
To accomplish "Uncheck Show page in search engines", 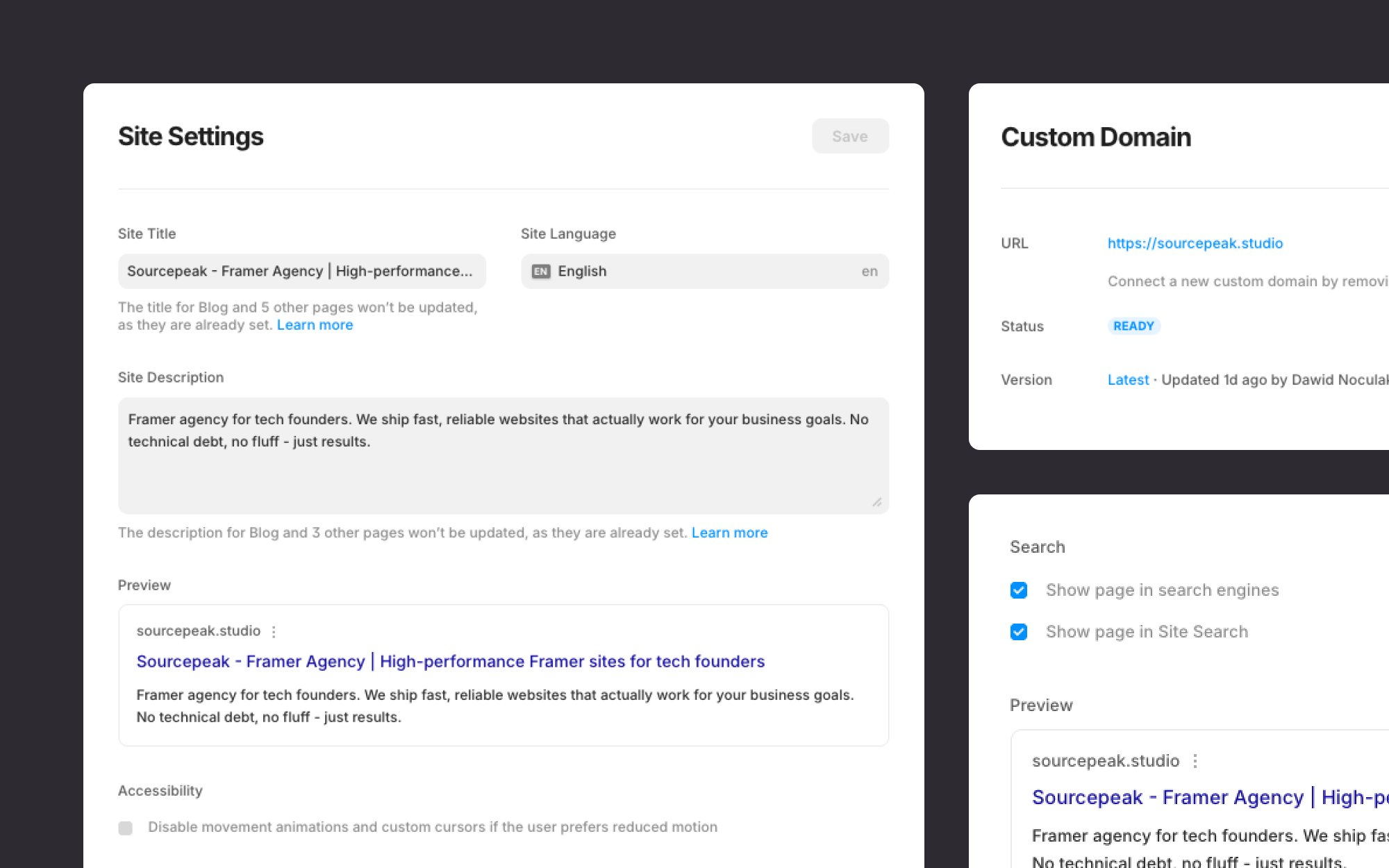I will (1019, 590).
